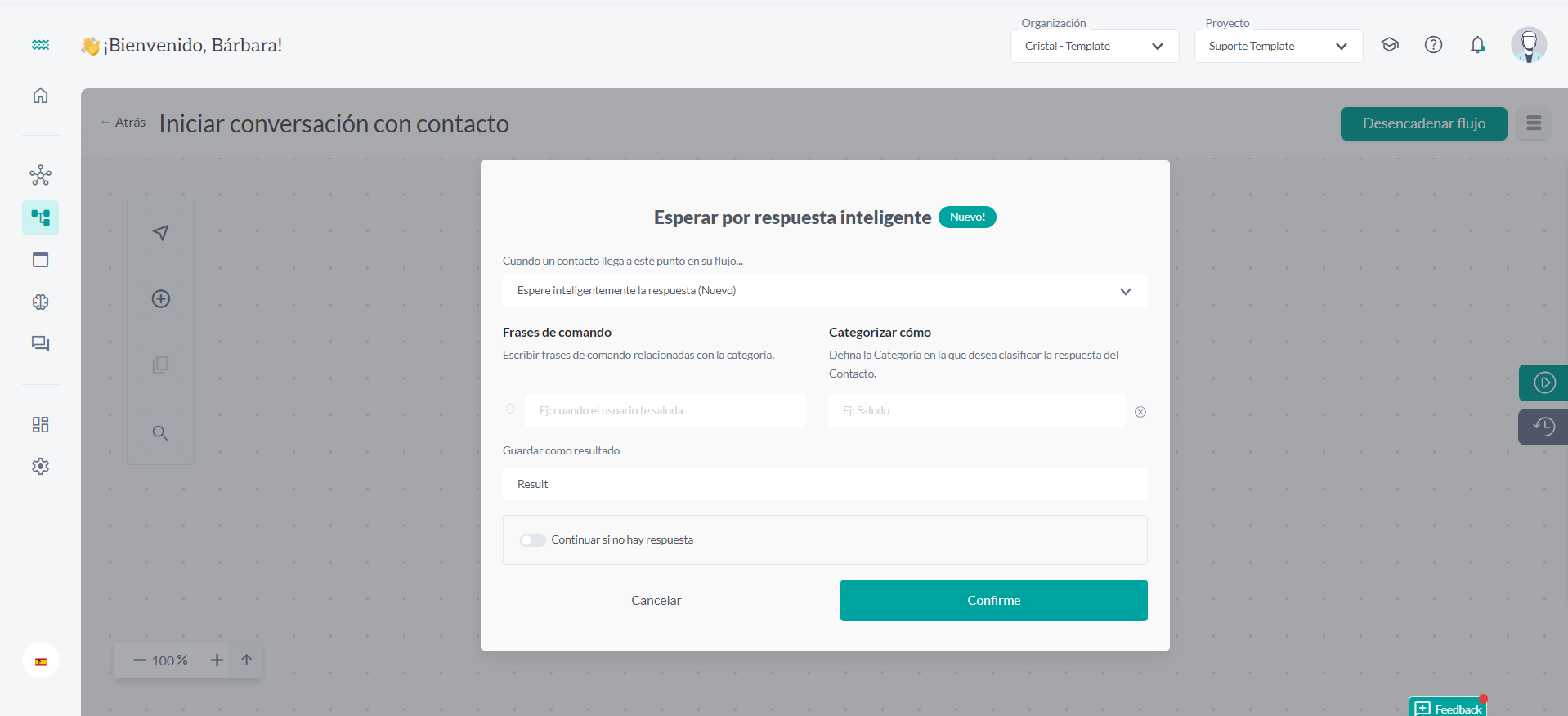Click the home icon in sidebar
1568x716 pixels.
coord(40,96)
